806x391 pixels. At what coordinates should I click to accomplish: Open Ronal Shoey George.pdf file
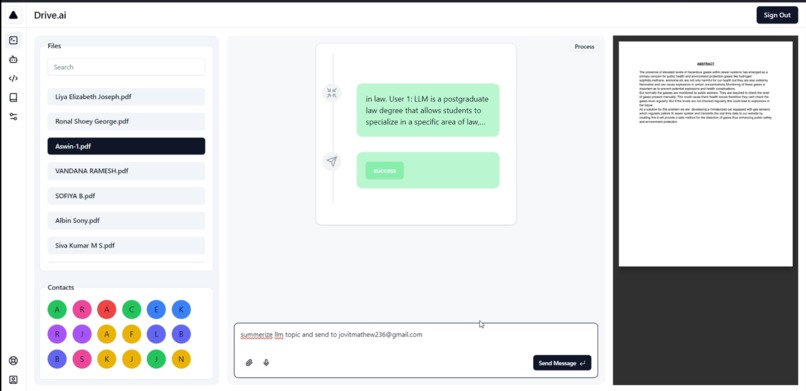pos(126,121)
